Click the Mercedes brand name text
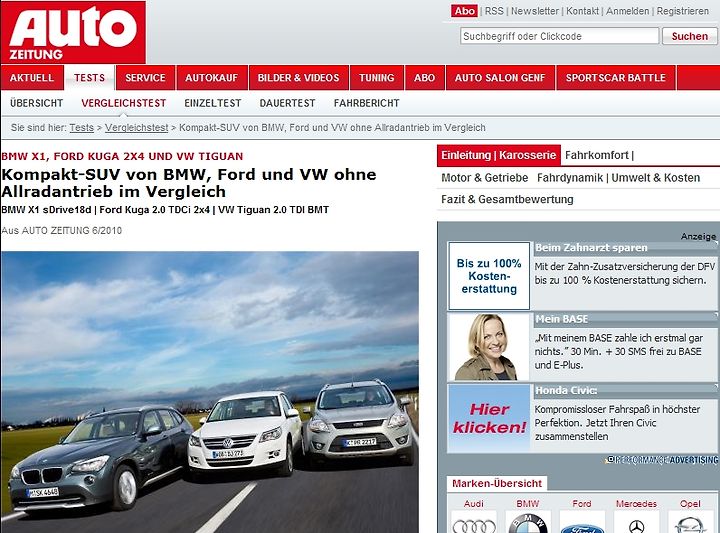This screenshot has width=720, height=533. coord(636,504)
